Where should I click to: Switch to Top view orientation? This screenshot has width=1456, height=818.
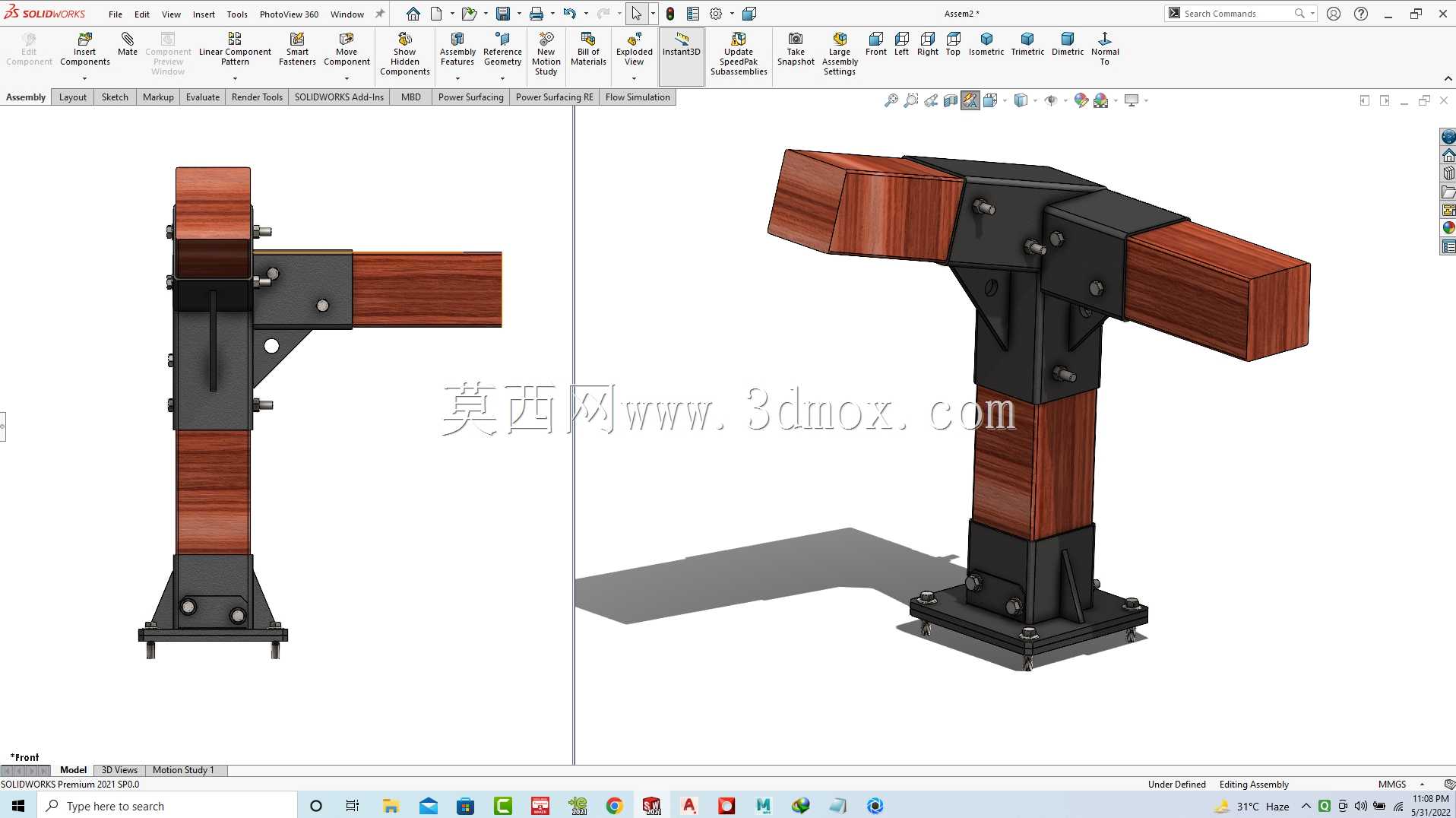[953, 44]
